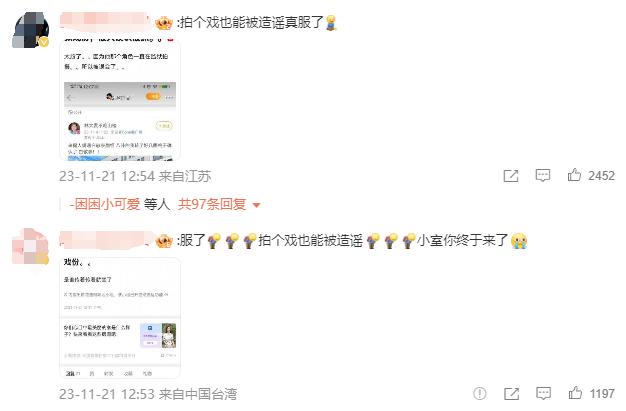Click the dropdown arrow after 共97条回复
The image size is (626, 411).
[257, 205]
